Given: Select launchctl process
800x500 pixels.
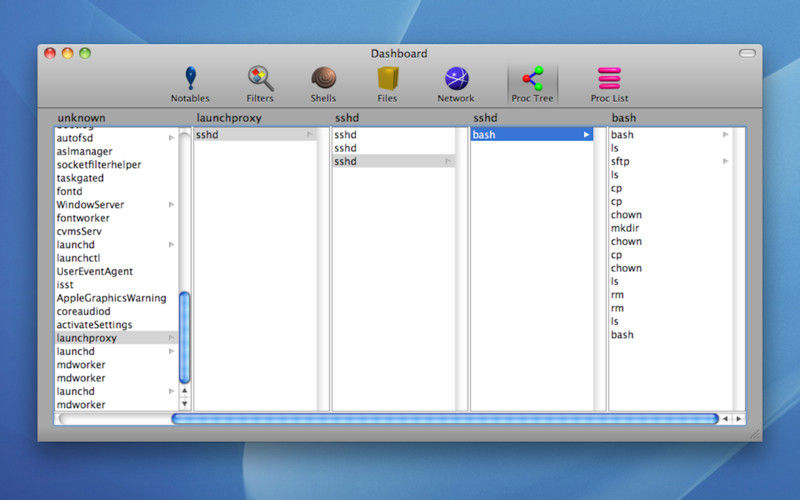Looking at the screenshot, I should pos(116,258).
